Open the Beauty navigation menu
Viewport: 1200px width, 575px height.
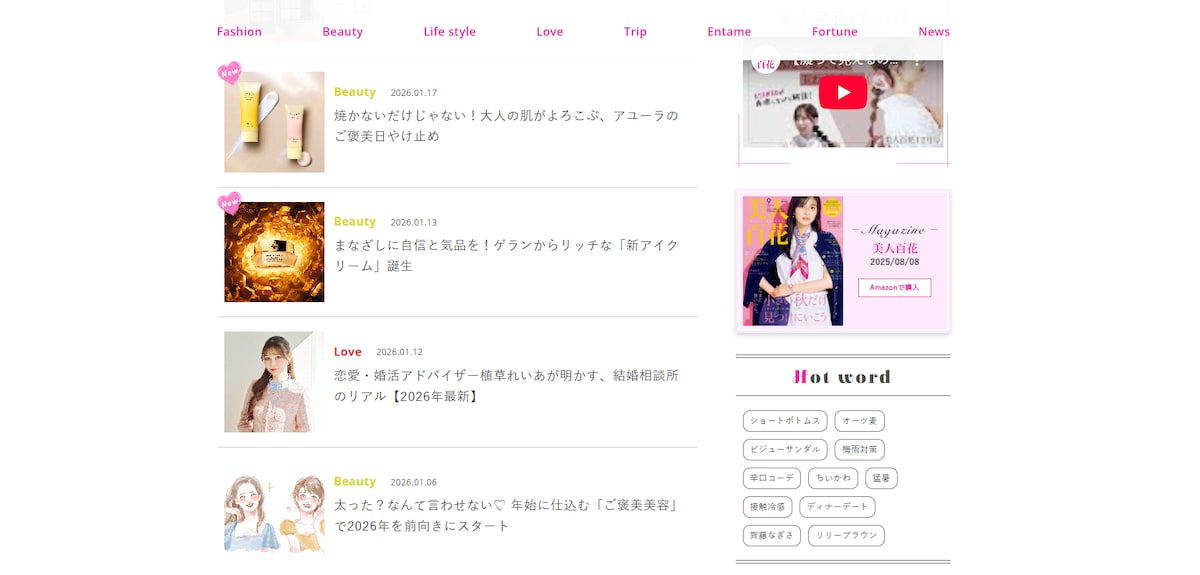click(342, 31)
